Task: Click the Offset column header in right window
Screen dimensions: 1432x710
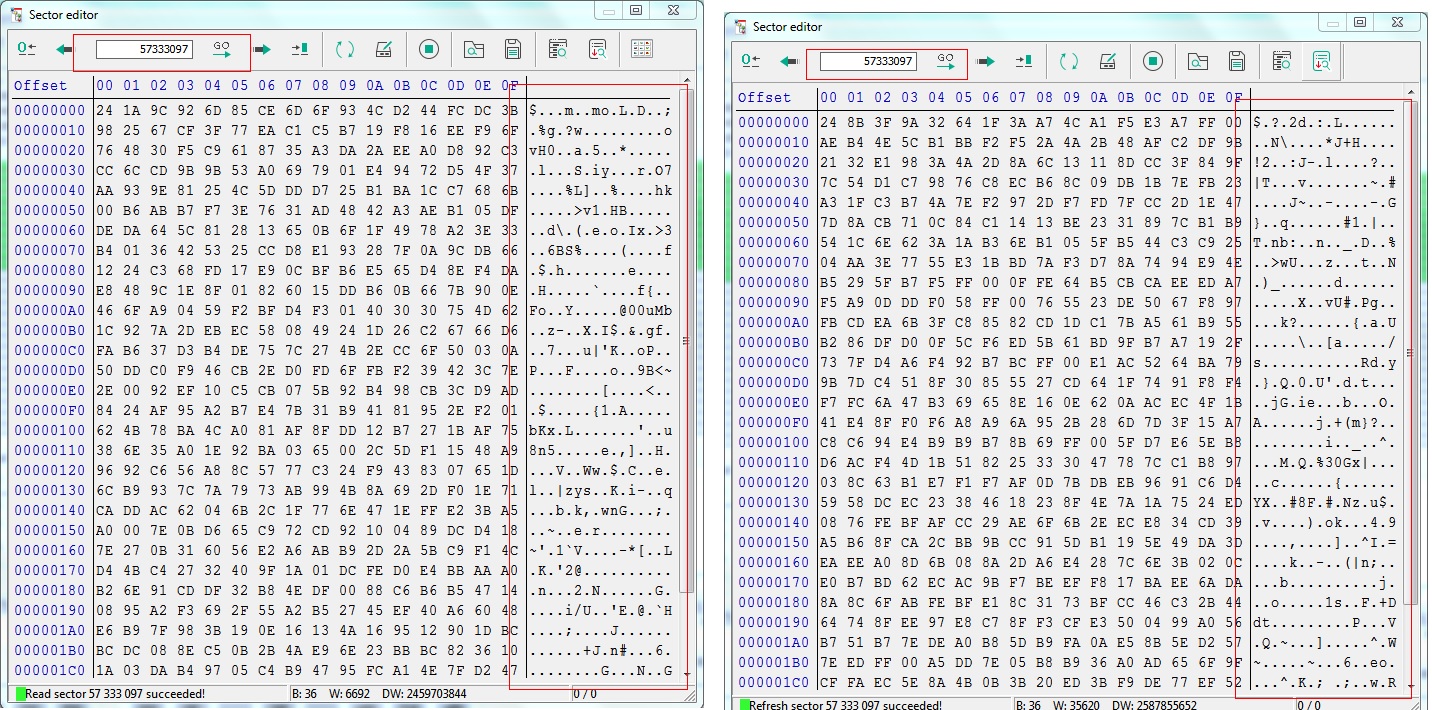Action: click(765, 98)
